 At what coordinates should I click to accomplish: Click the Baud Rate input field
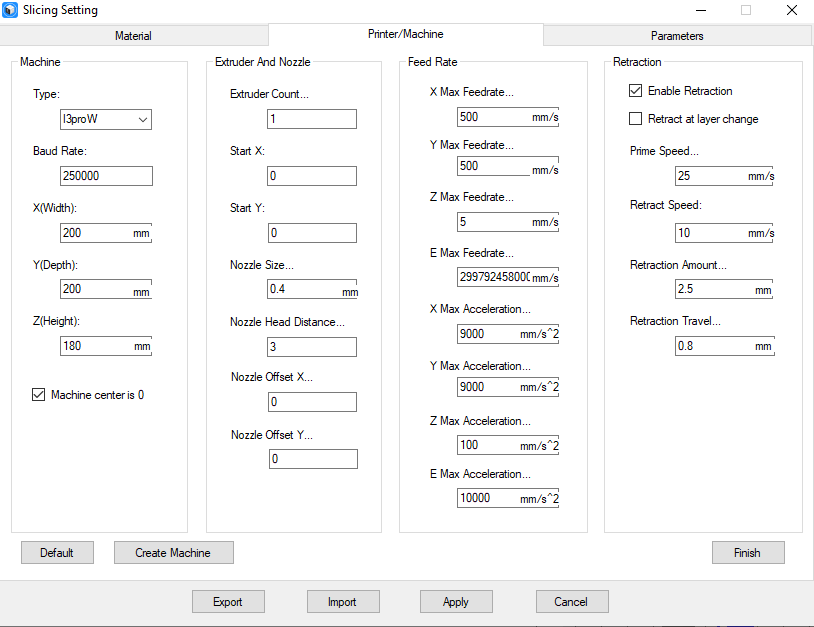click(106, 176)
